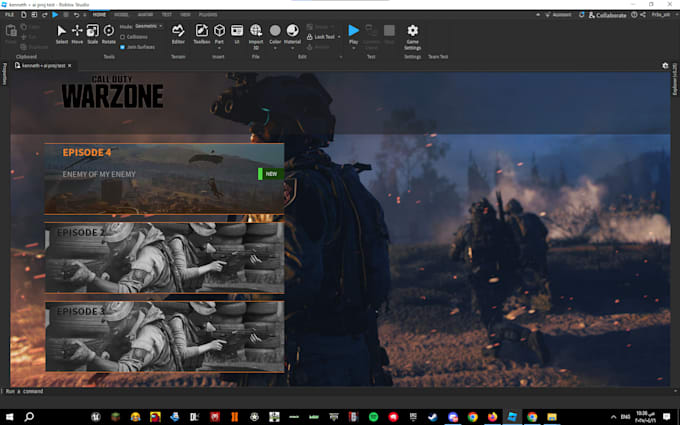The height and width of the screenshot is (425, 680).
Task: Switch to the AVATAR ribbon tab
Action: [145, 15]
